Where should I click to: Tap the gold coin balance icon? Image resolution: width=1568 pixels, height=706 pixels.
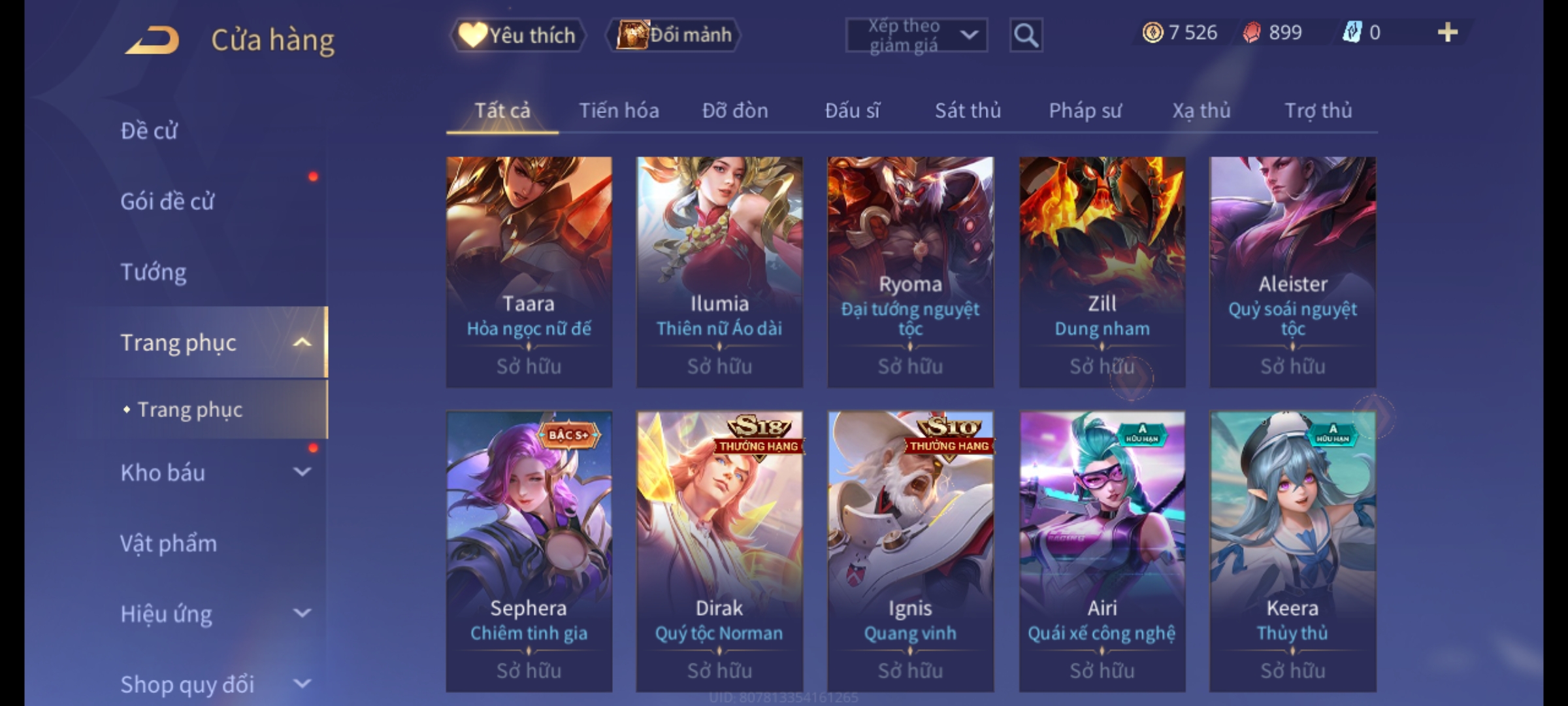point(1152,33)
